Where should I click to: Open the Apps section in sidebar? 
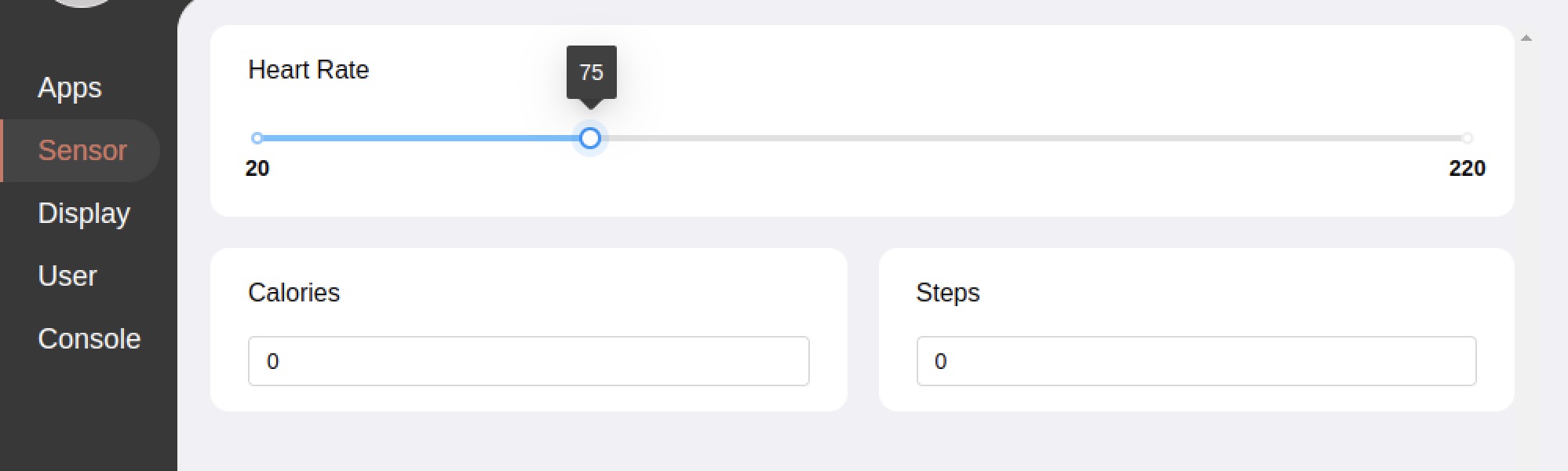(70, 88)
